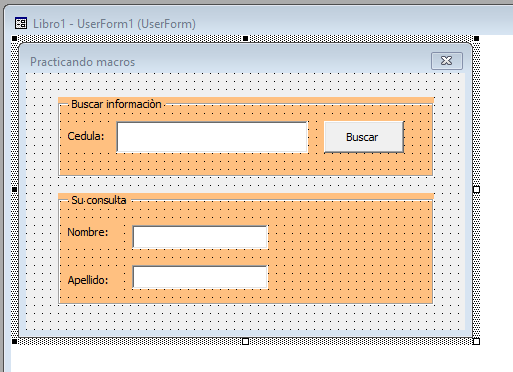Click the top-left black sizing handle

coord(14,39)
